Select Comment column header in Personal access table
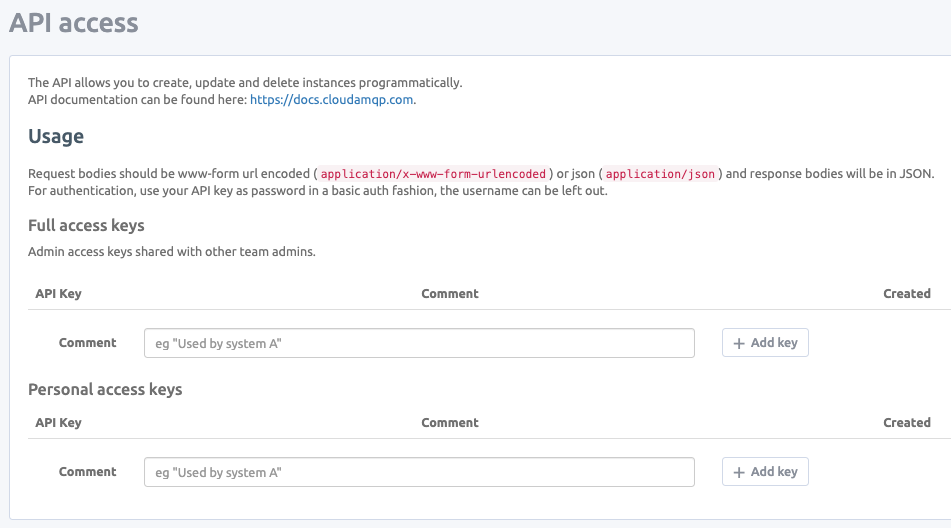This screenshot has width=951, height=528. click(x=450, y=423)
